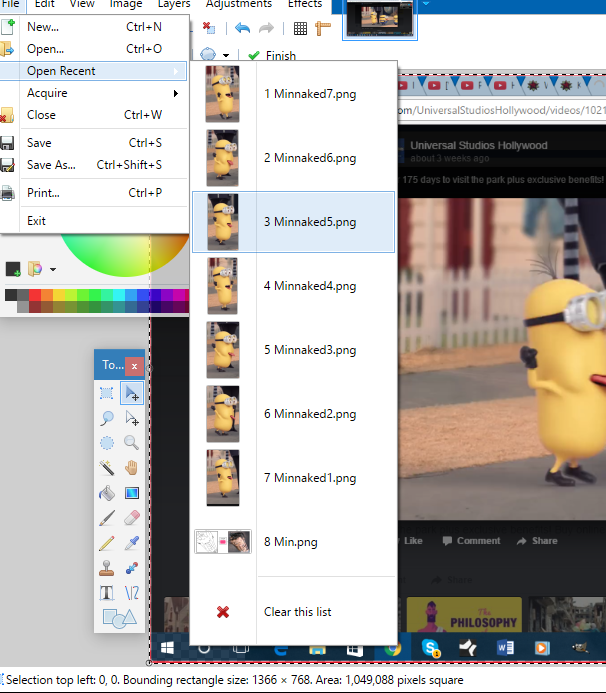Select the Clone Stamp tool
The height and width of the screenshot is (693, 606).
107,568
